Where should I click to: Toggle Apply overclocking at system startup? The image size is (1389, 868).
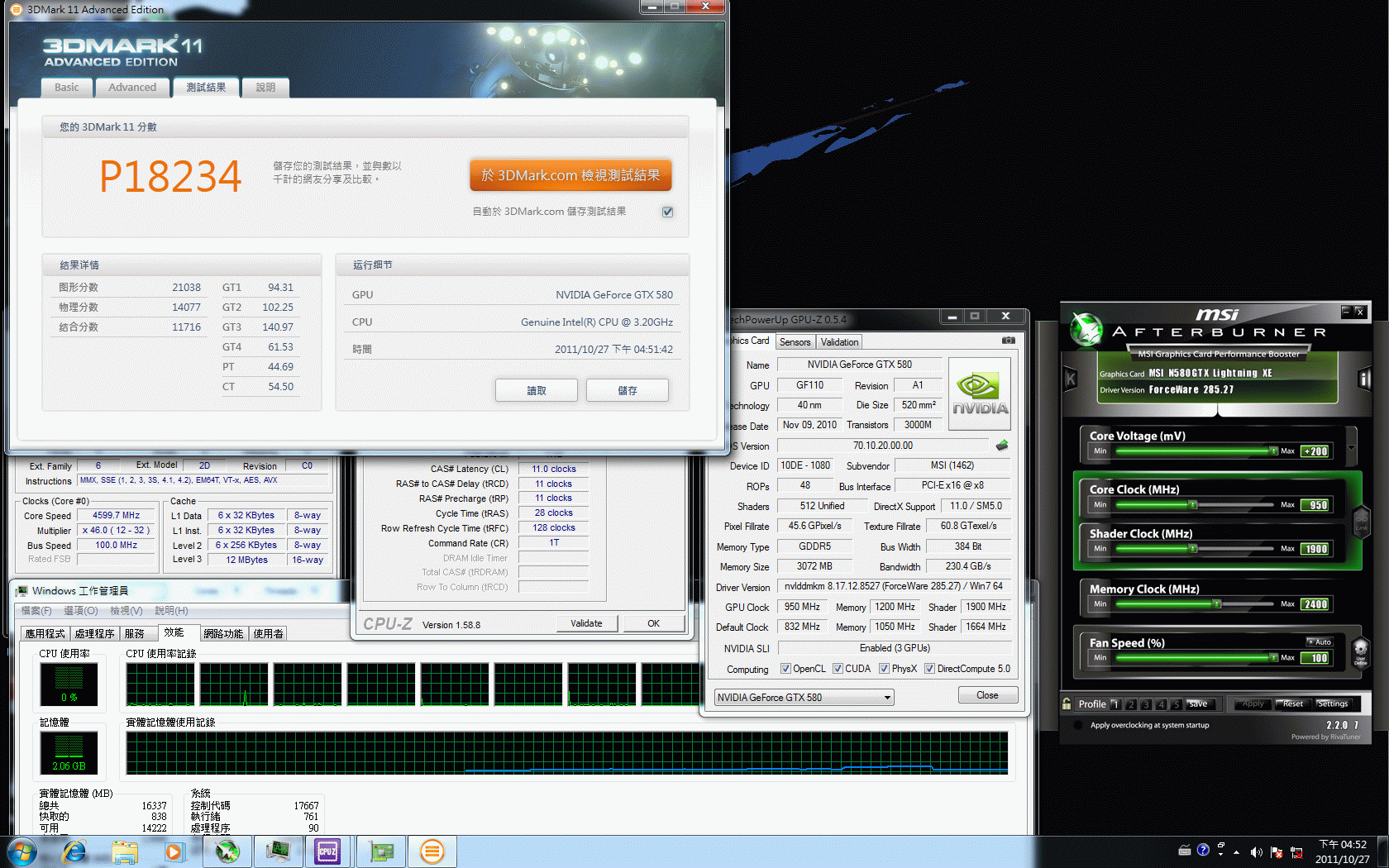[x=1078, y=725]
